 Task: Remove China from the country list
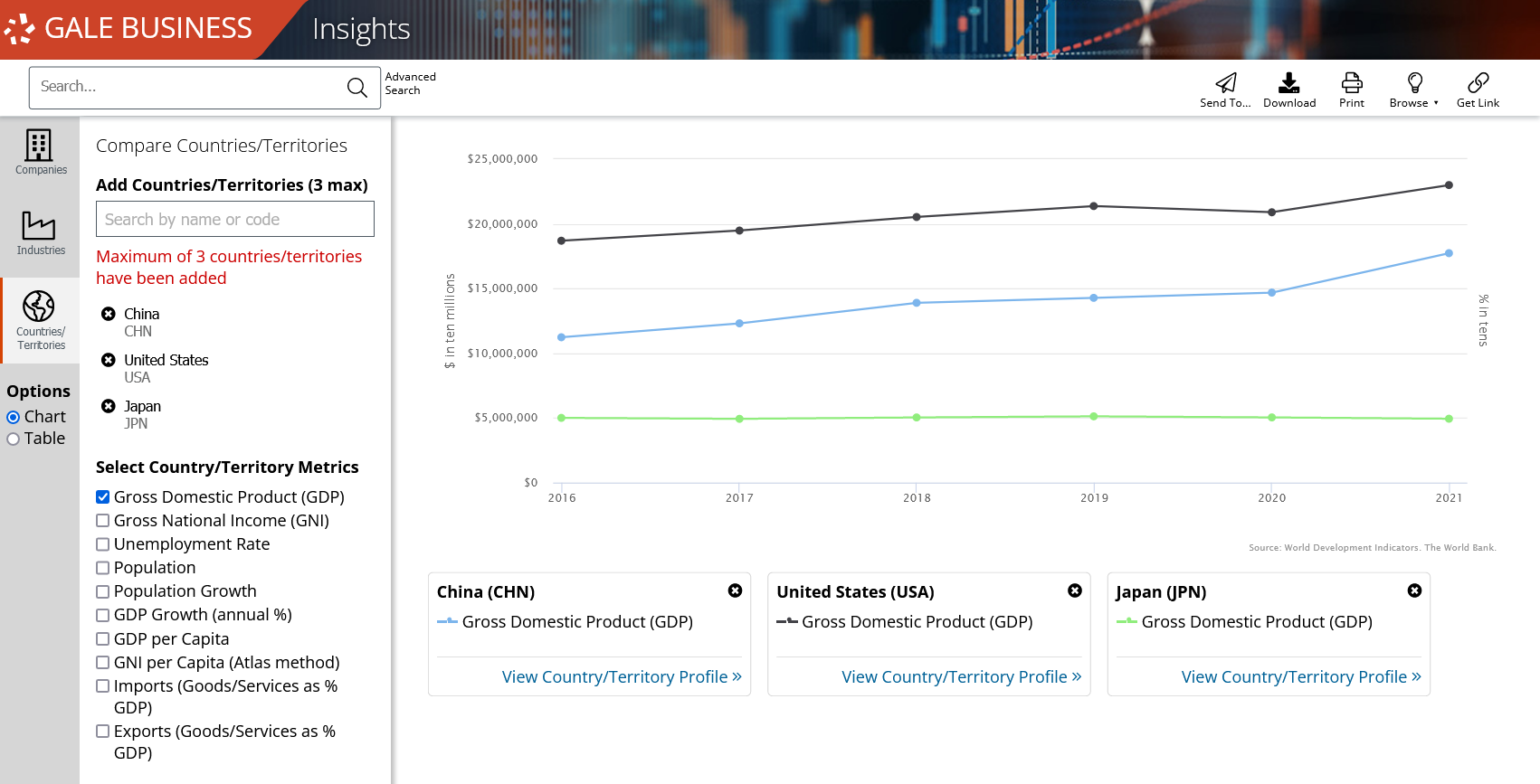point(109,314)
